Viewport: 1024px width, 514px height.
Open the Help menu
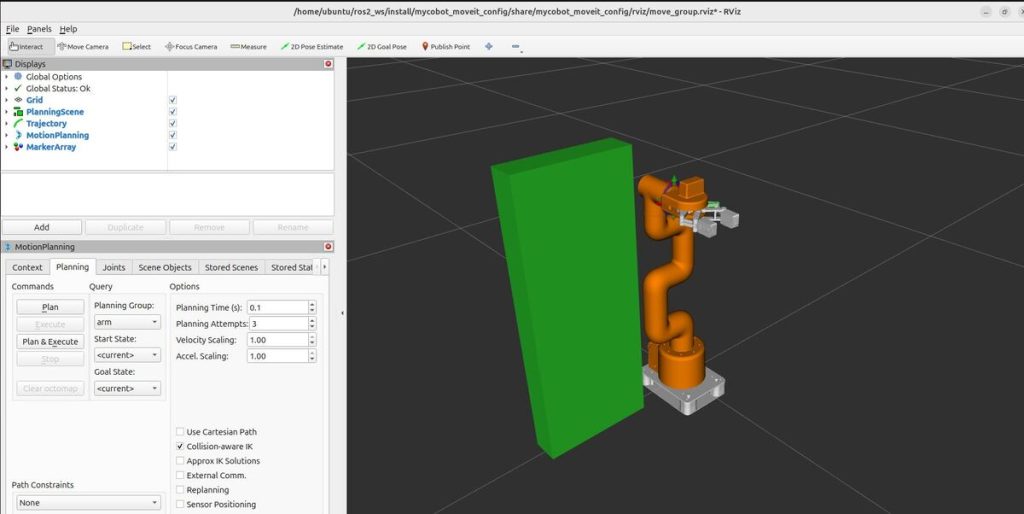pyautogui.click(x=68, y=29)
